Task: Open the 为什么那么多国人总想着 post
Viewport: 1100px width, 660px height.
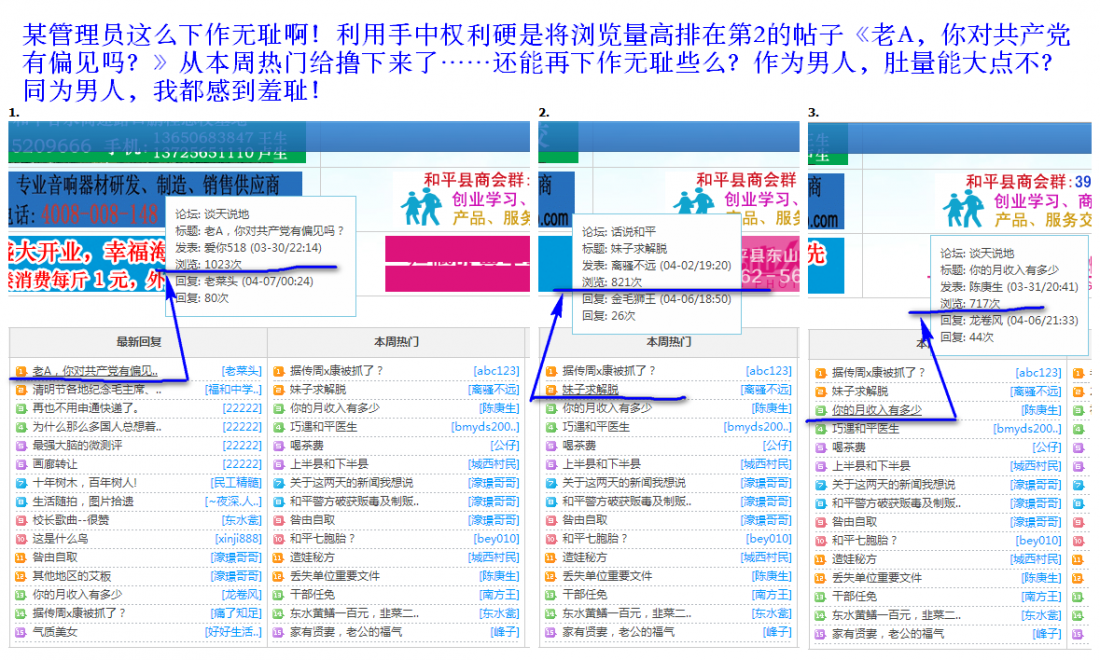Action: coord(96,427)
